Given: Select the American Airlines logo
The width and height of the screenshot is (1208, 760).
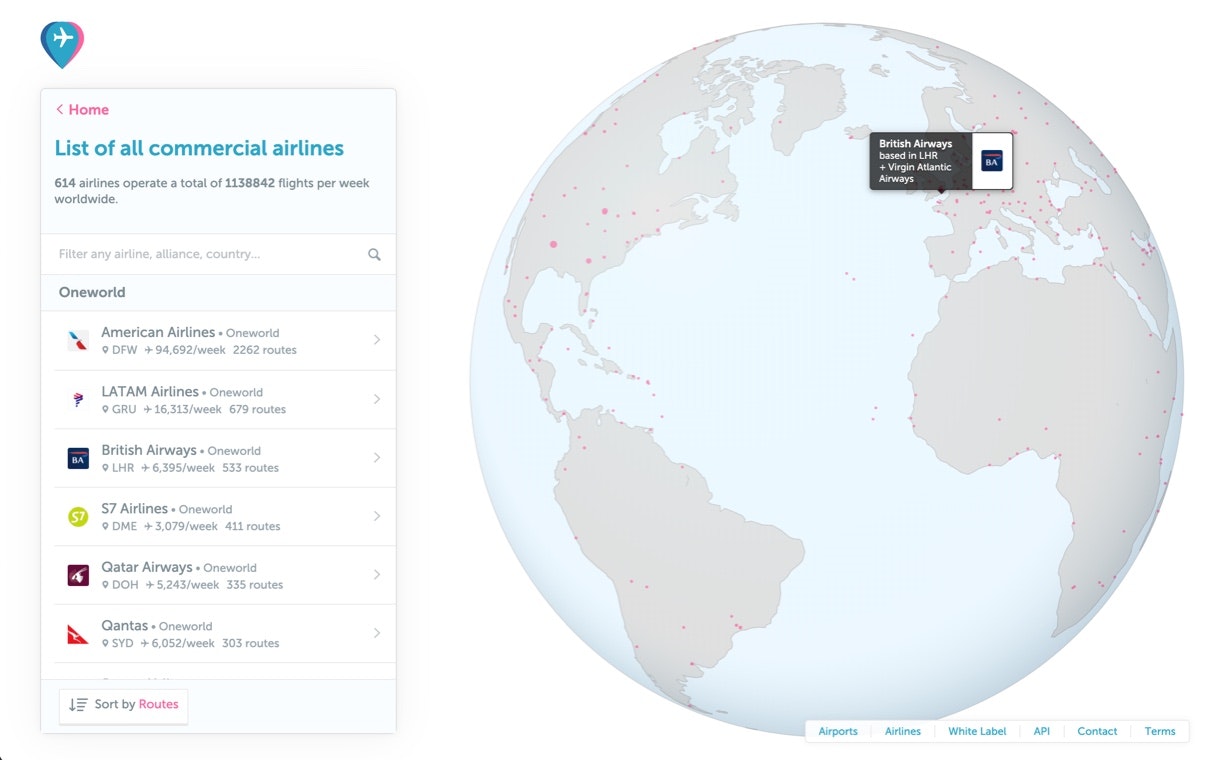Looking at the screenshot, I should (x=78, y=340).
